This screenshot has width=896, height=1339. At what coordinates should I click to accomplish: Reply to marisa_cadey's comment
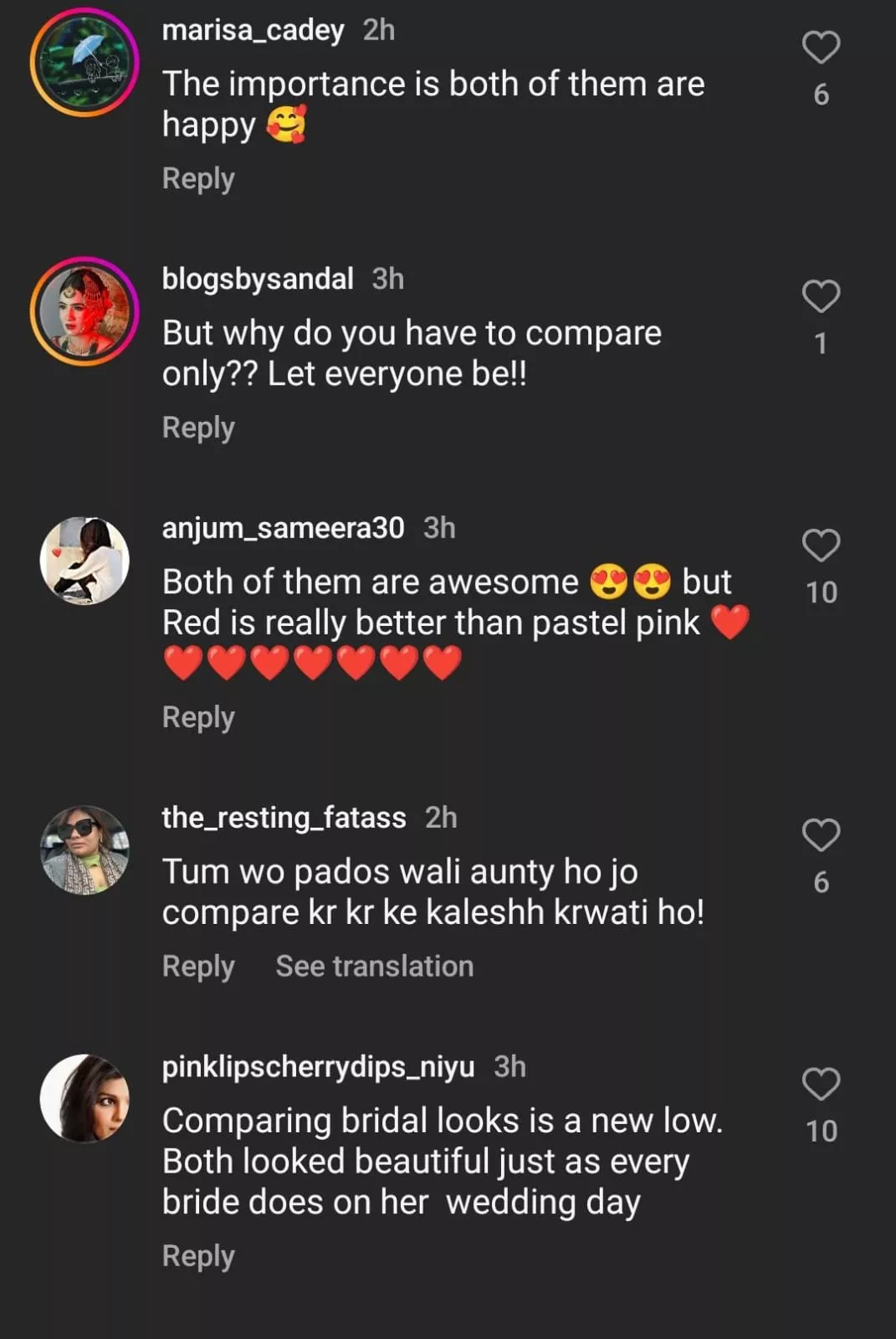click(198, 179)
